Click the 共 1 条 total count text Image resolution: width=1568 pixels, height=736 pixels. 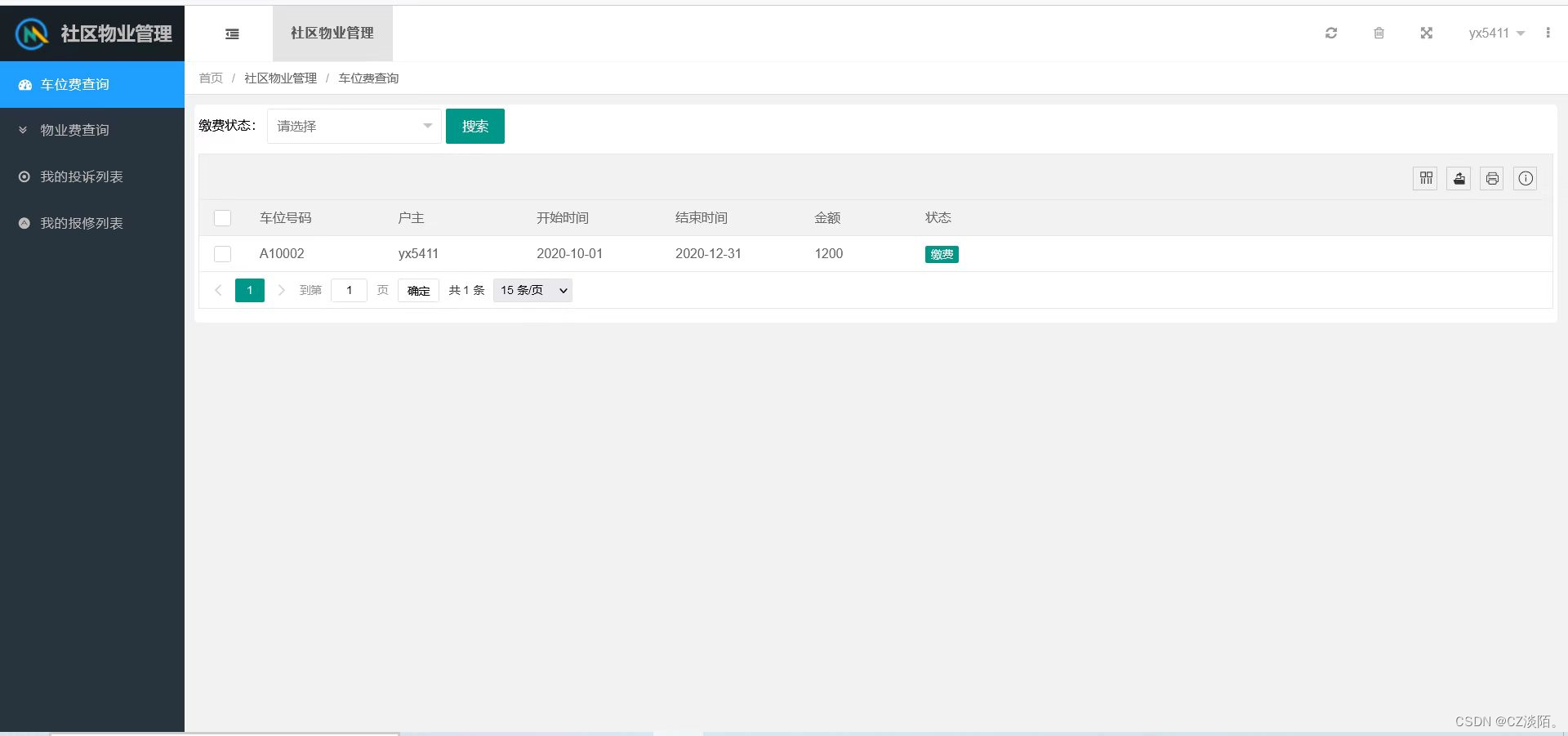466,290
